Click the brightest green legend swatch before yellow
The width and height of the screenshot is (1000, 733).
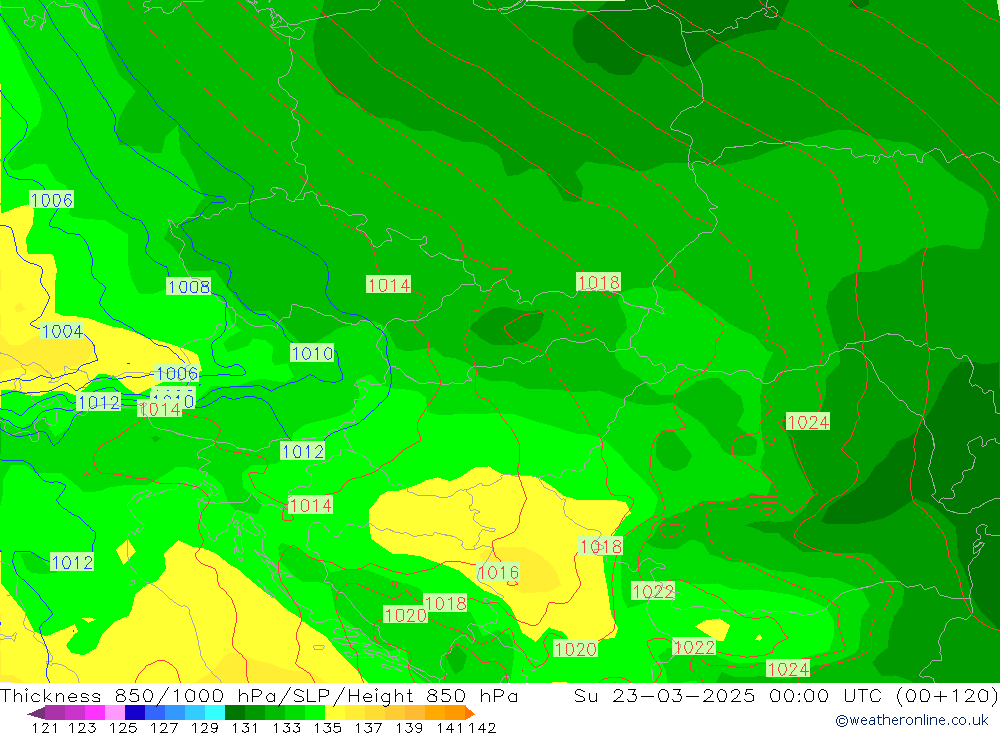315,713
